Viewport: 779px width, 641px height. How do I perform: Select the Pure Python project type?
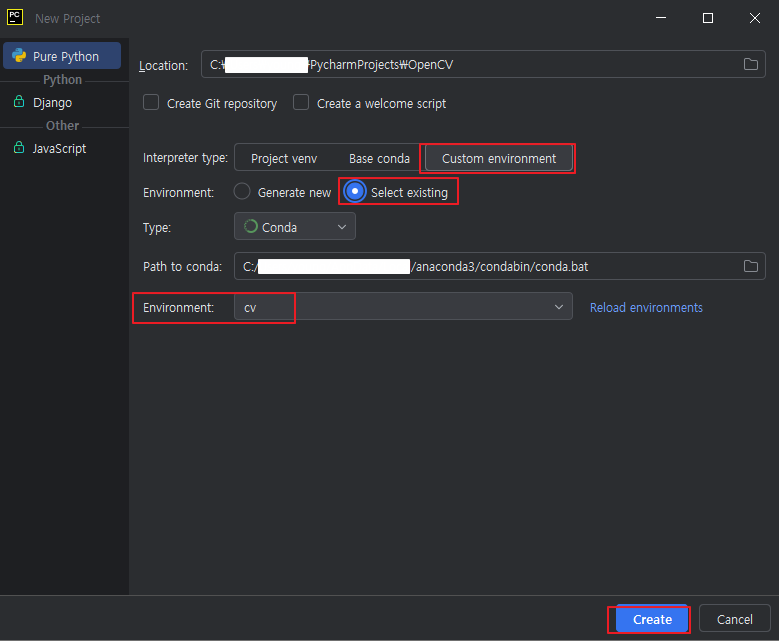(62, 56)
